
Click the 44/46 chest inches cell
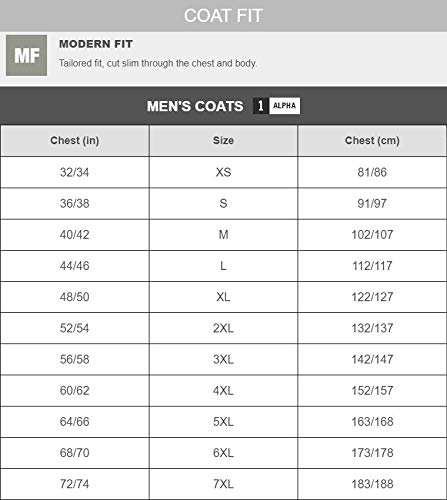(x=75, y=266)
